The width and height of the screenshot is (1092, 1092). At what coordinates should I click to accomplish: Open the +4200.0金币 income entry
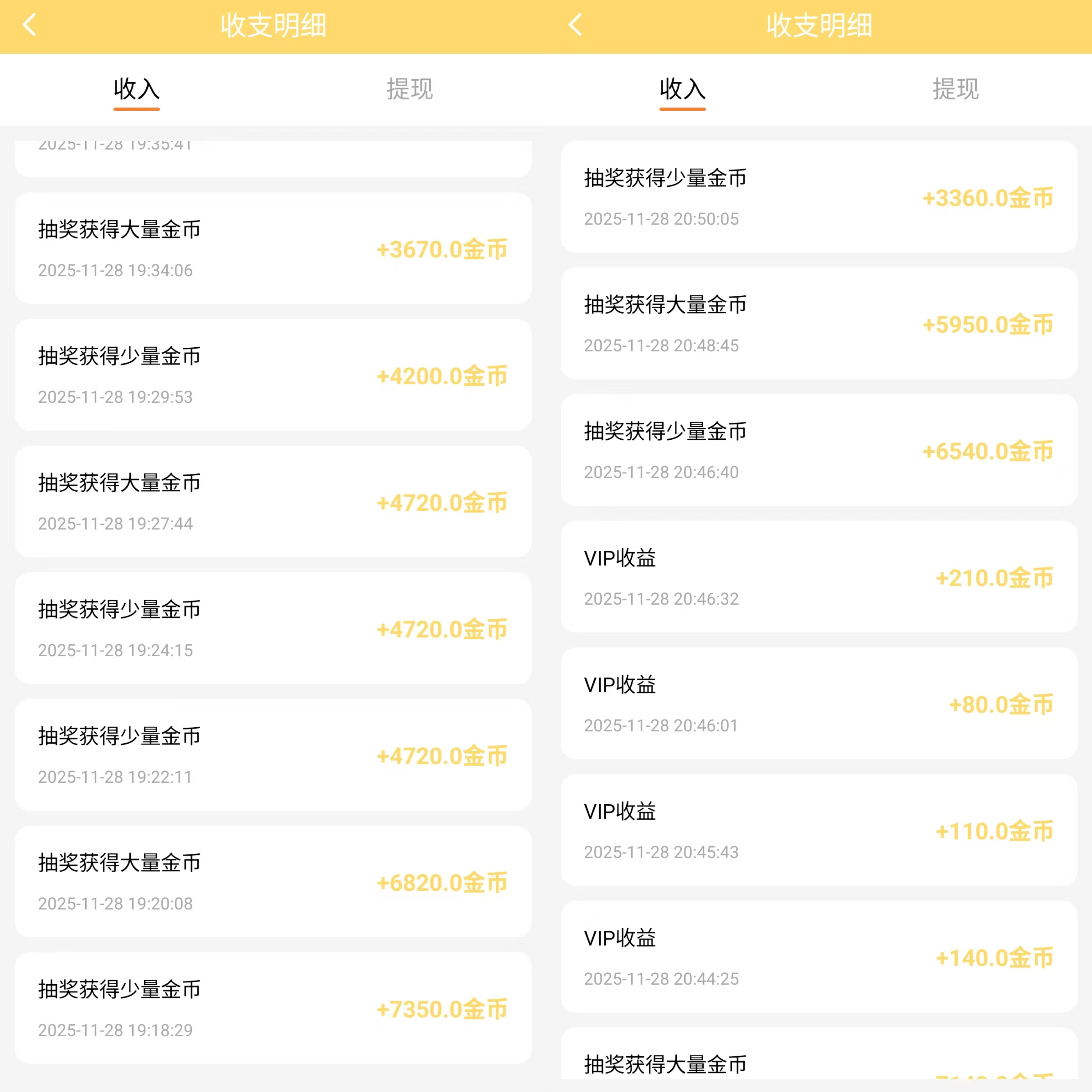tap(273, 375)
